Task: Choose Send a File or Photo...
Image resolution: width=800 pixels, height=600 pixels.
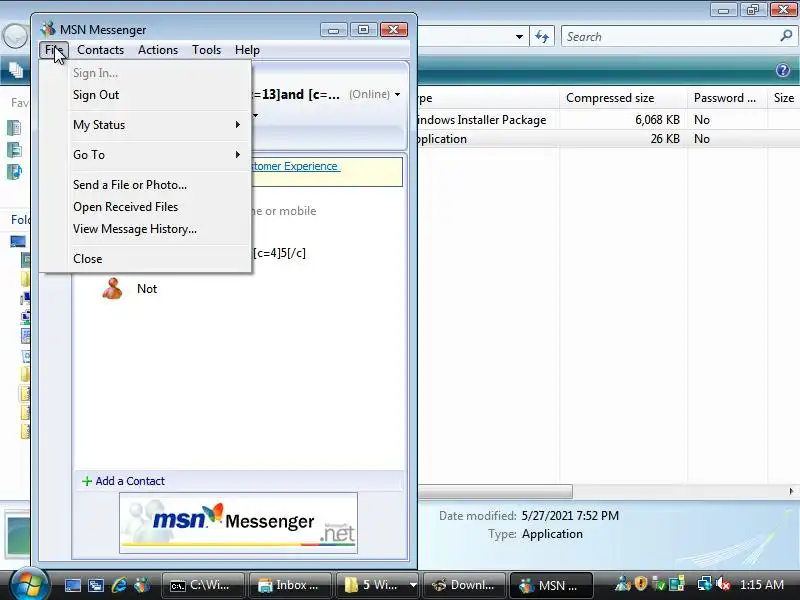Action: pyautogui.click(x=145, y=185)
